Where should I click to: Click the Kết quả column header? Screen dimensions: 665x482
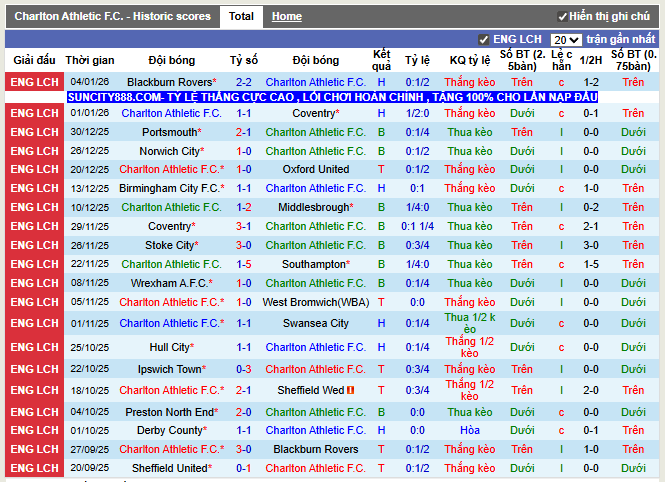[381, 60]
